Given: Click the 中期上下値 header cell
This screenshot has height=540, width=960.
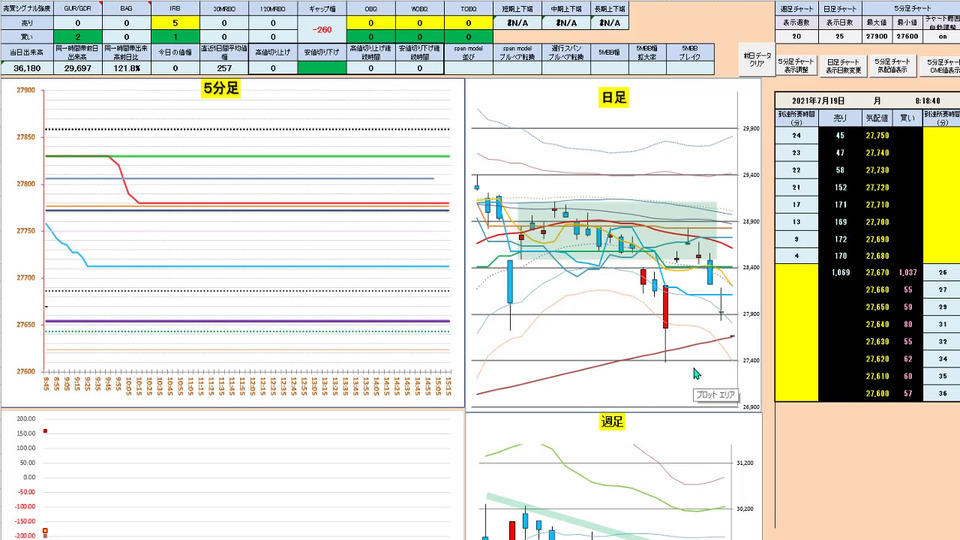Looking at the screenshot, I should pos(566,9).
